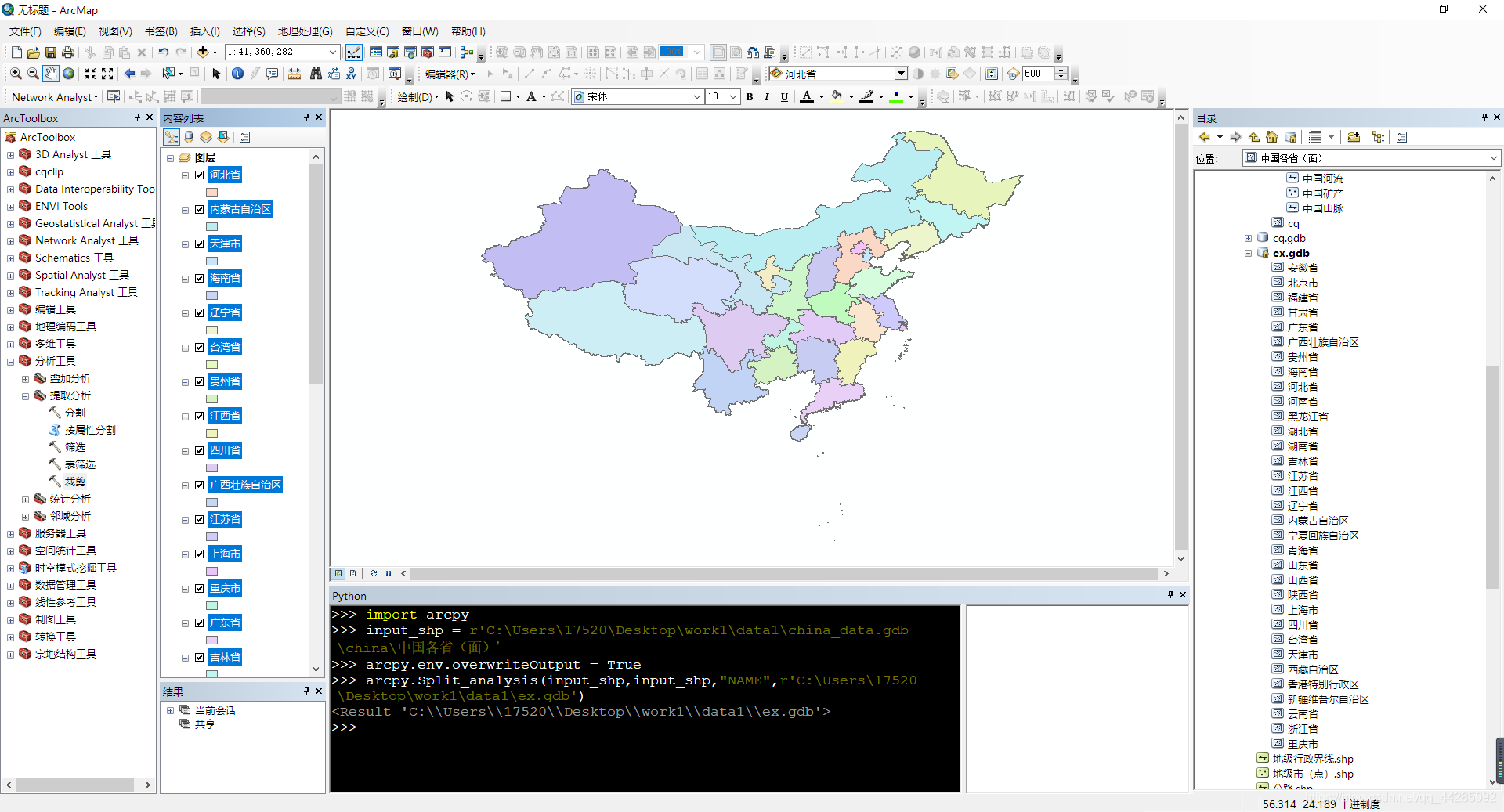Screen dimensions: 1504x812
Task: Save the current map document
Action: (x=50, y=52)
